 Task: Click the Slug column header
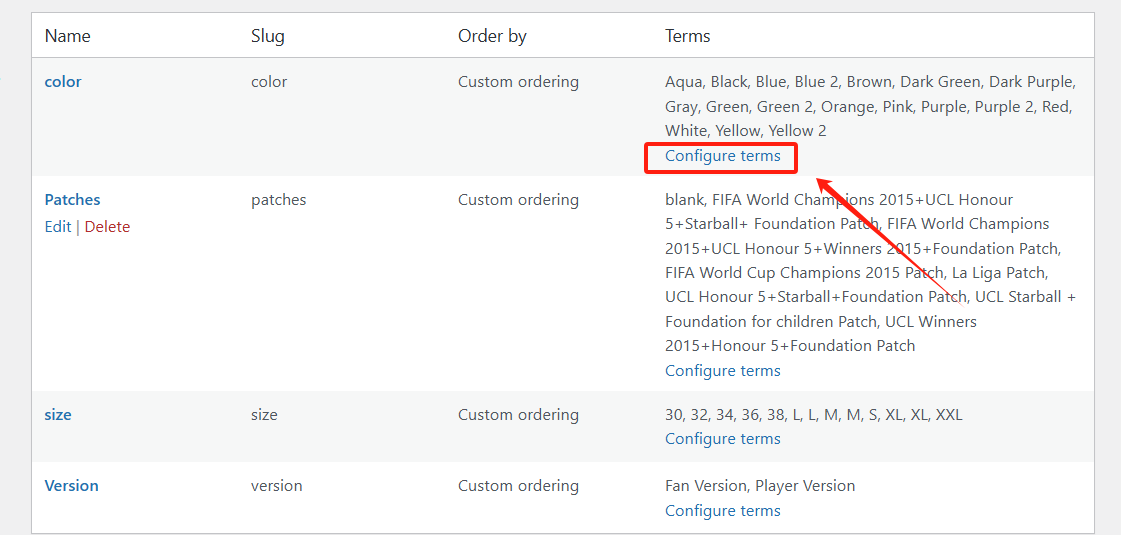[x=268, y=36]
